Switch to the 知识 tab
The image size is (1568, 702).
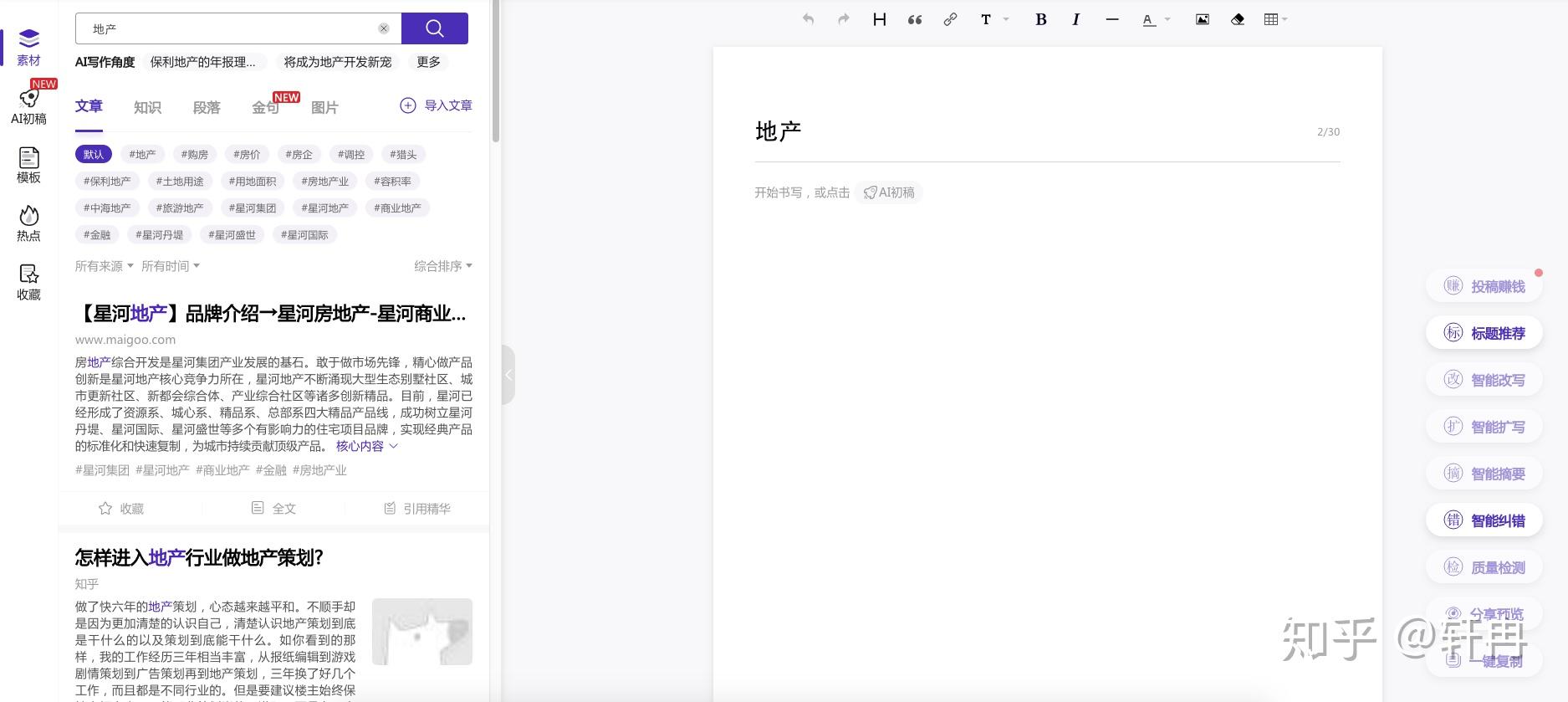[x=147, y=107]
